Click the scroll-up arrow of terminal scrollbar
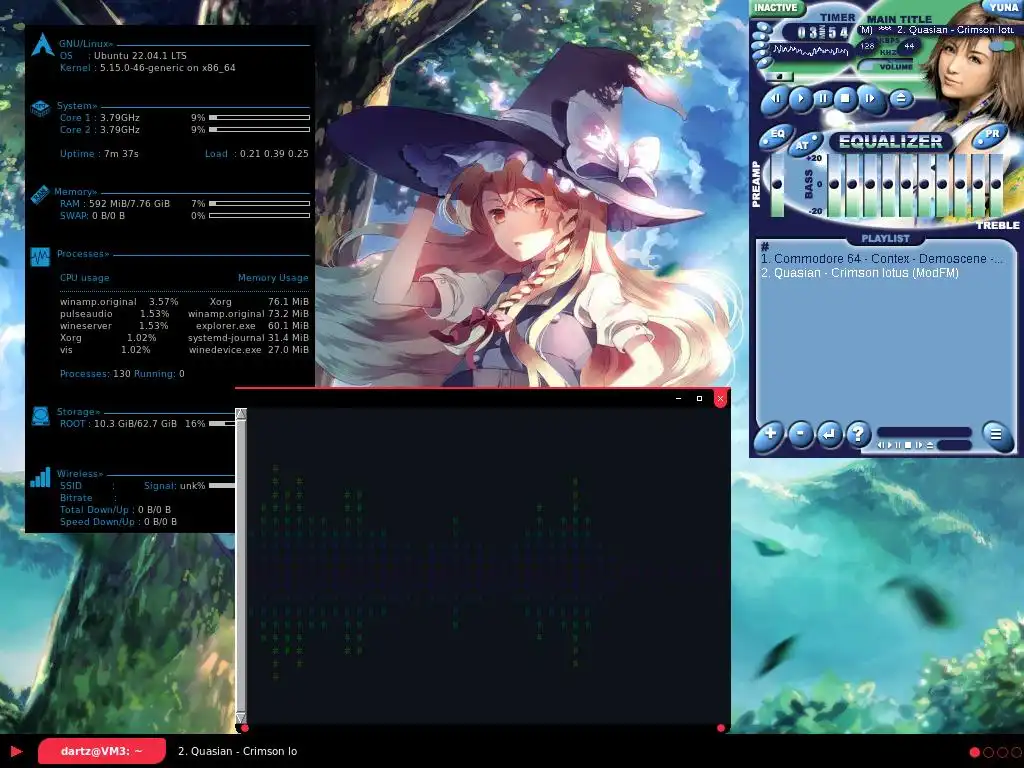The image size is (1024, 768). point(241,413)
